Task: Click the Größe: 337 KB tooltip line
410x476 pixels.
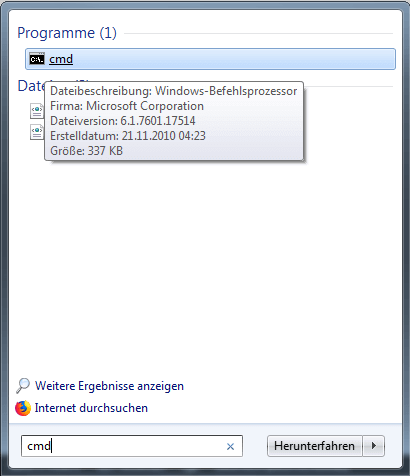Action: pyautogui.click(x=86, y=151)
